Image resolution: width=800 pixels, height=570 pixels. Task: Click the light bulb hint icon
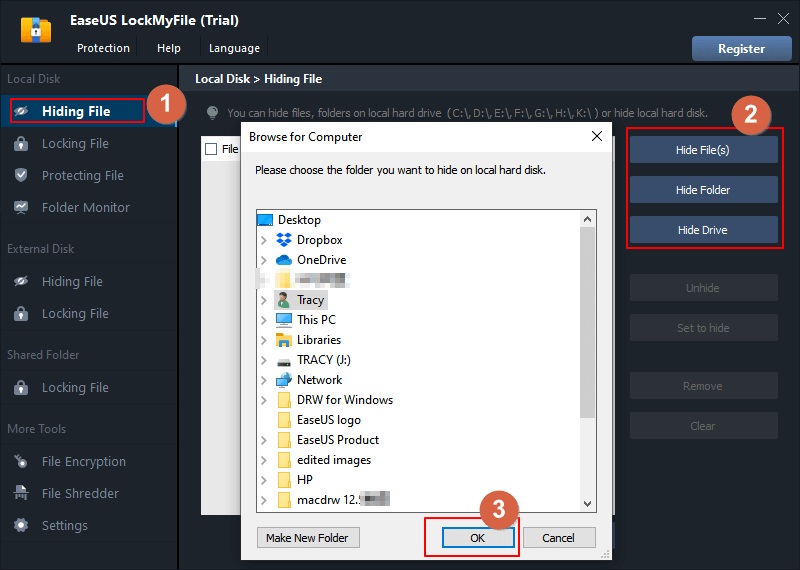pyautogui.click(x=213, y=113)
